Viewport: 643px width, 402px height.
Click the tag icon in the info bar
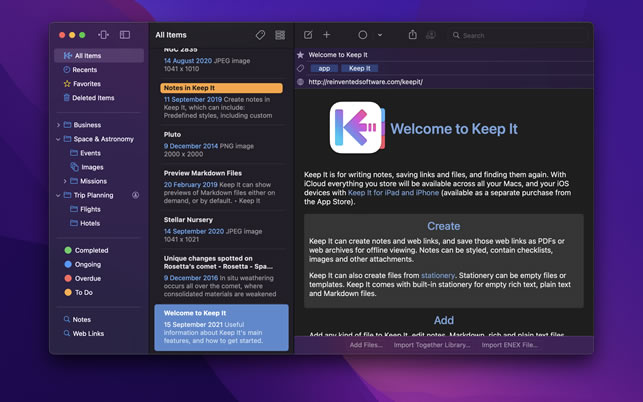click(x=301, y=68)
